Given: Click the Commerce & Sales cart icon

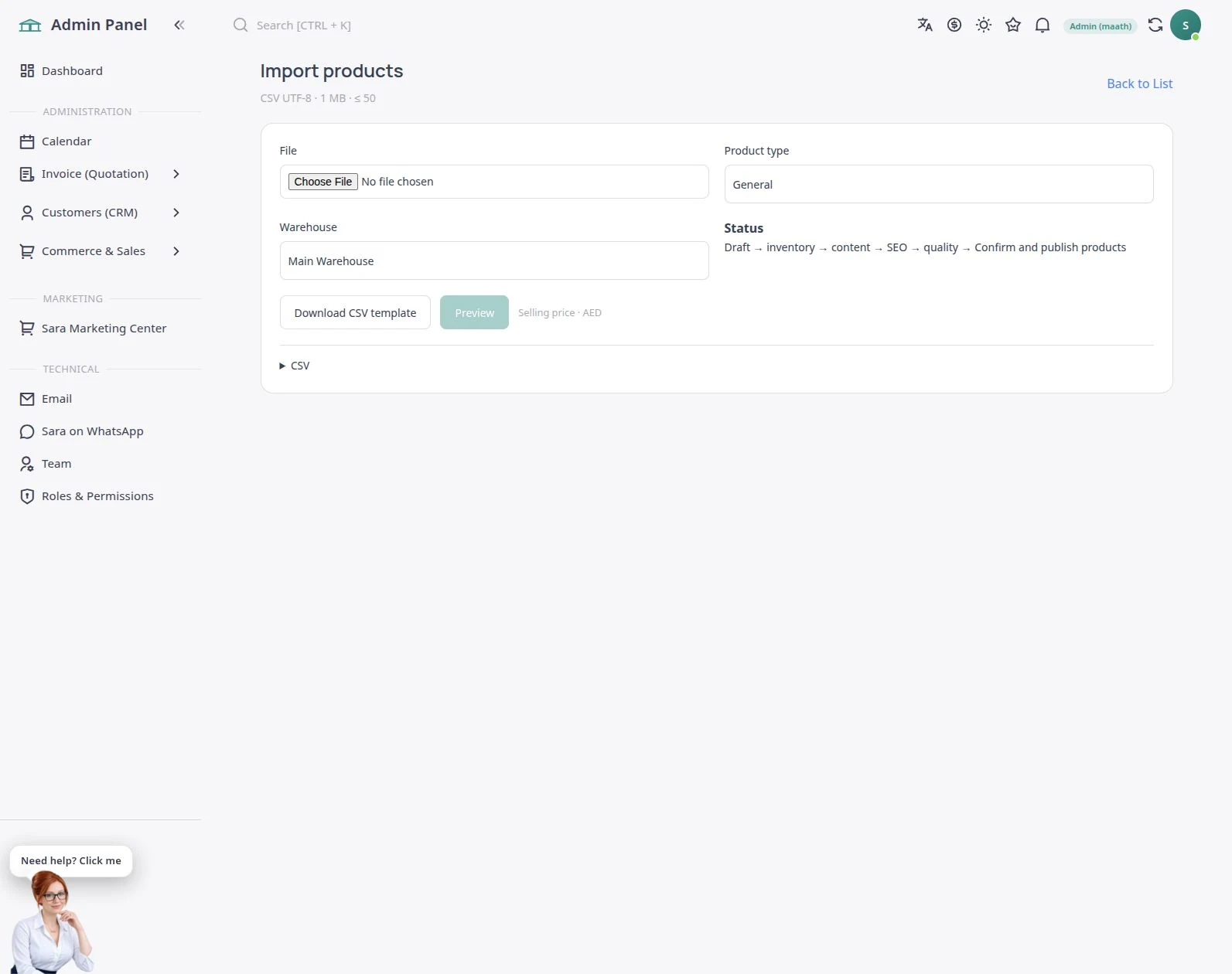Looking at the screenshot, I should point(27,251).
